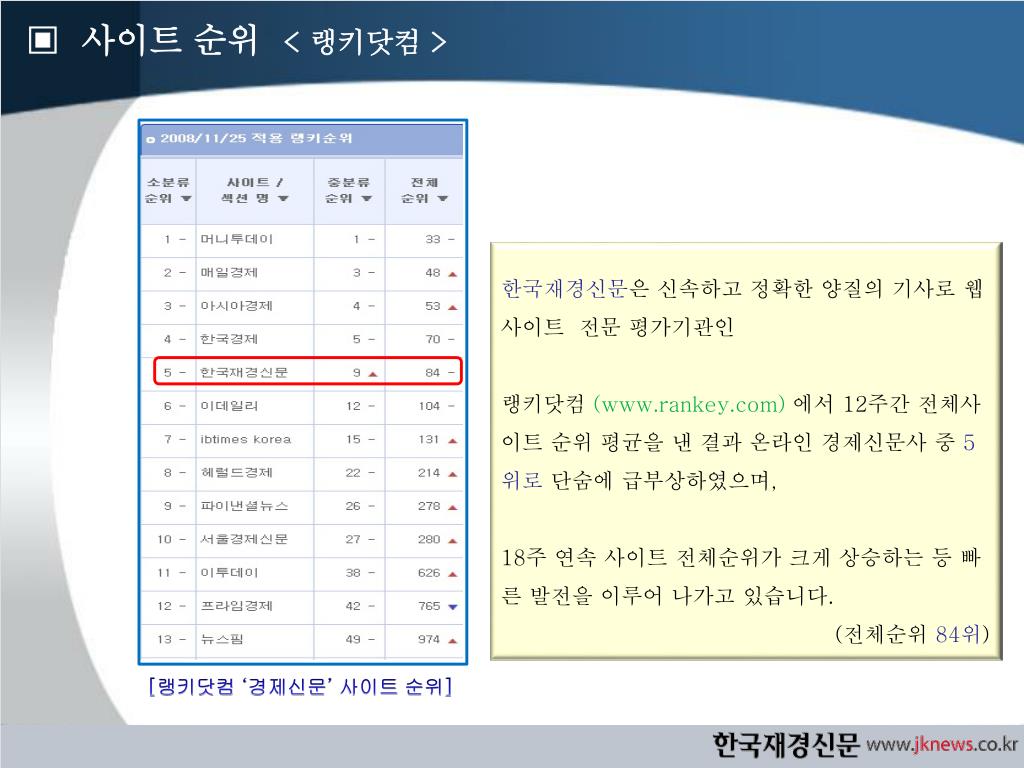Click overall rank 84 of 한국재경신문
Image resolution: width=1024 pixels, height=768 pixels.
click(x=433, y=372)
